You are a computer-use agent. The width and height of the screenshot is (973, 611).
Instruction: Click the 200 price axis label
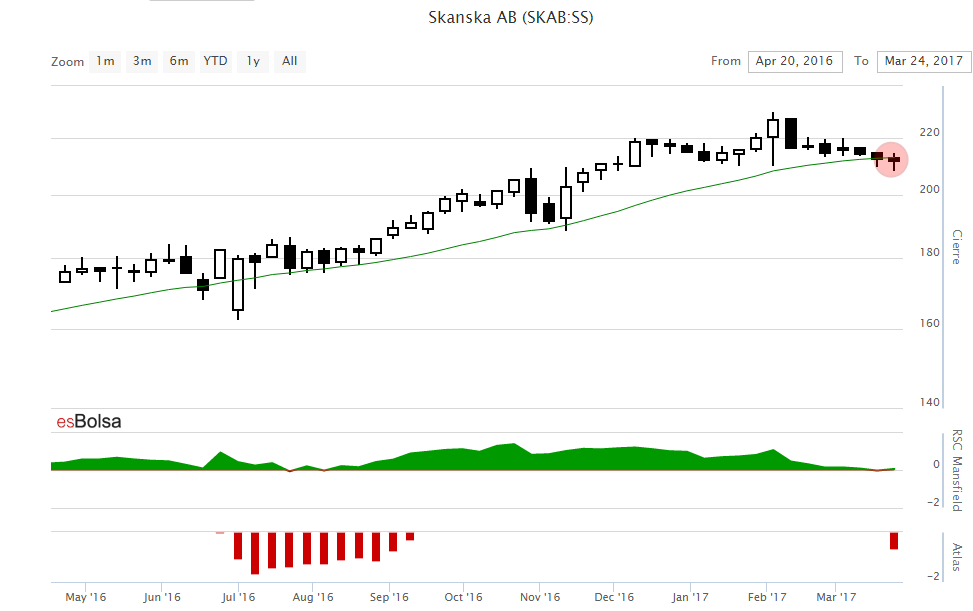tap(930, 189)
